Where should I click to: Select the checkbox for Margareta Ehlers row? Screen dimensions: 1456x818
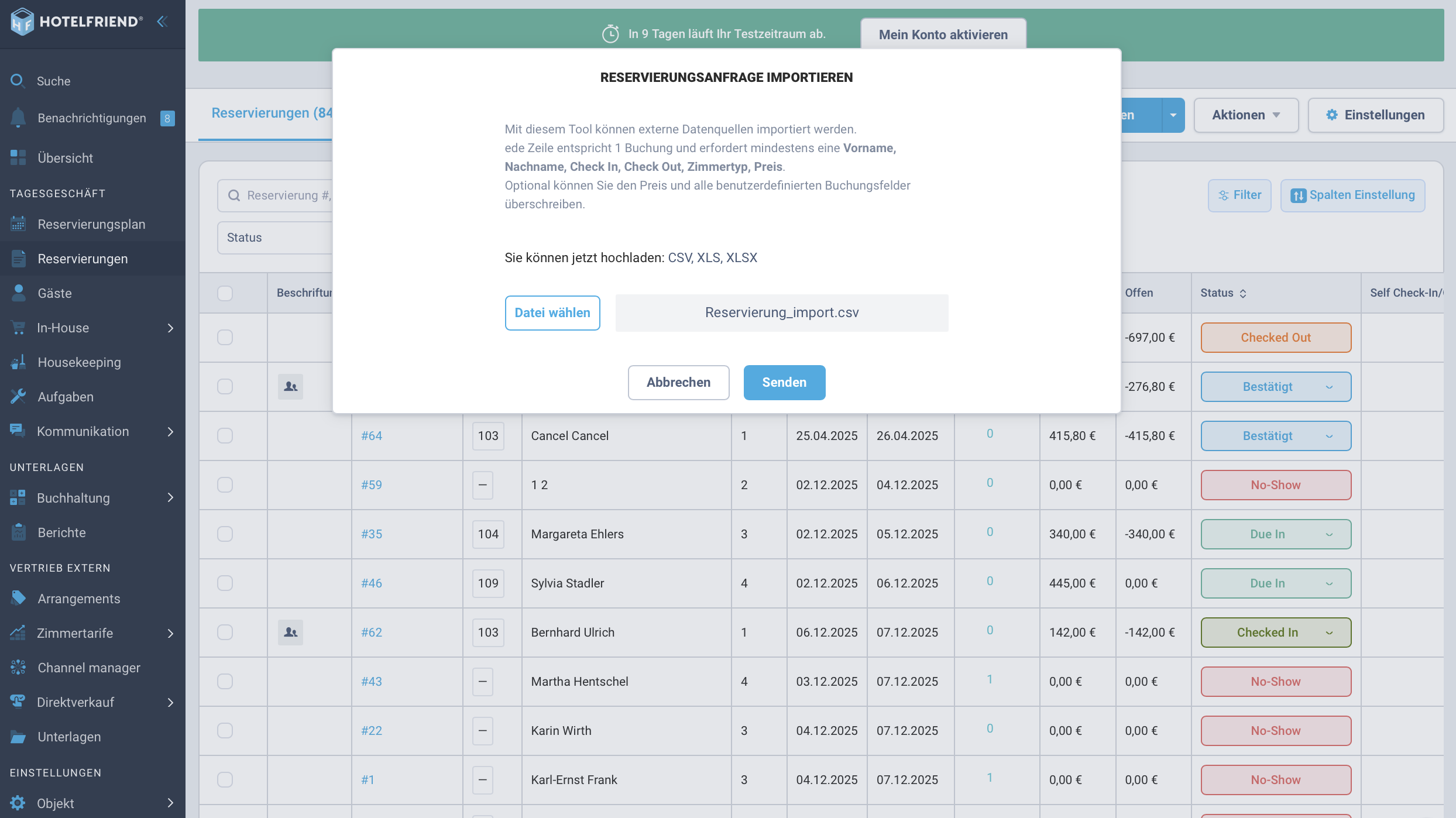click(x=225, y=534)
